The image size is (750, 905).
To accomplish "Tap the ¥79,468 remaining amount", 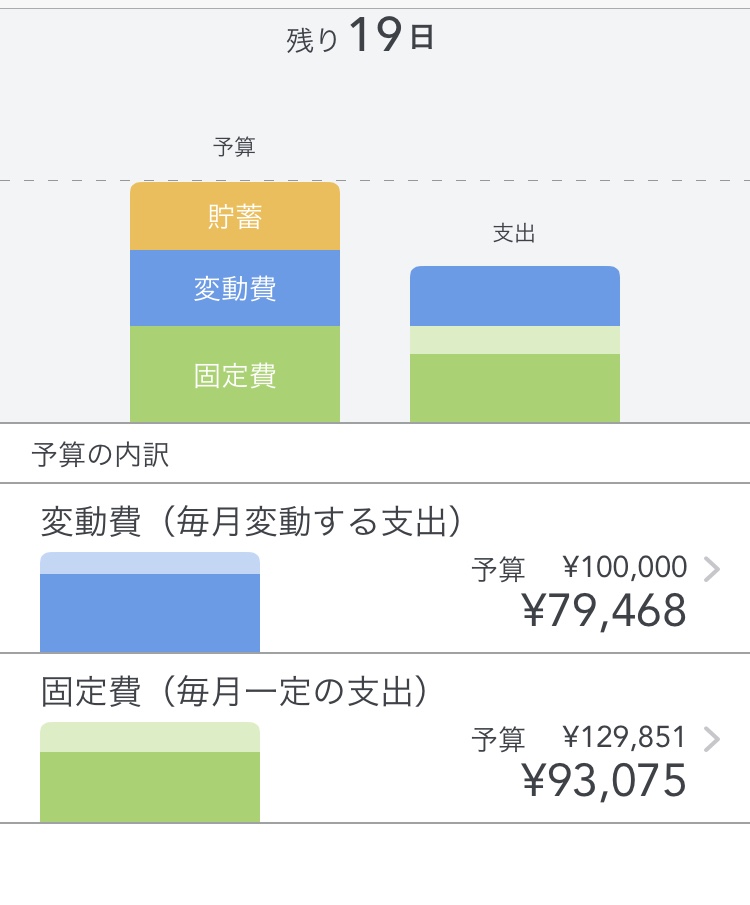I will 605,611.
